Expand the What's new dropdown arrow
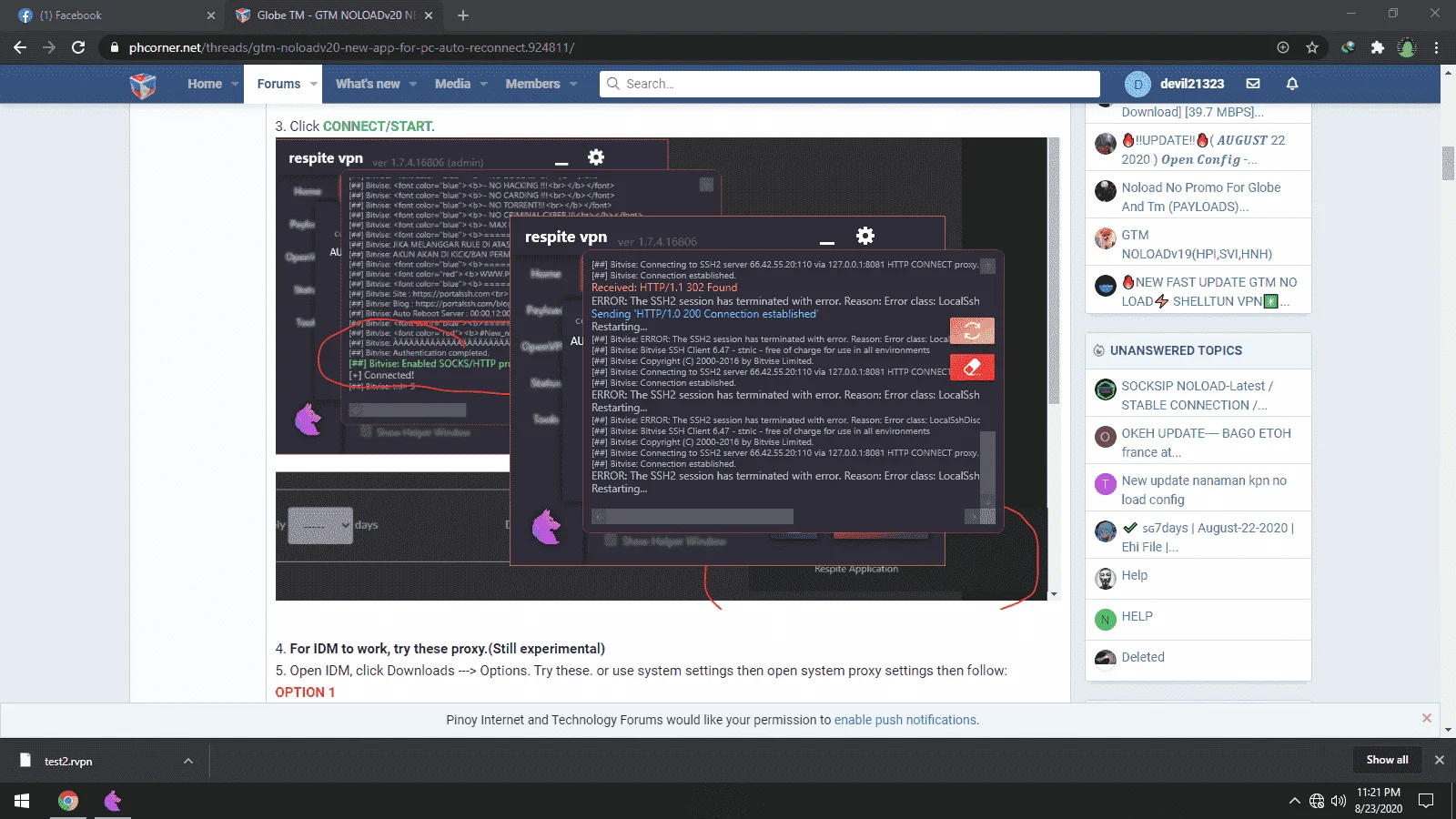This screenshot has height=819, width=1456. tap(413, 84)
